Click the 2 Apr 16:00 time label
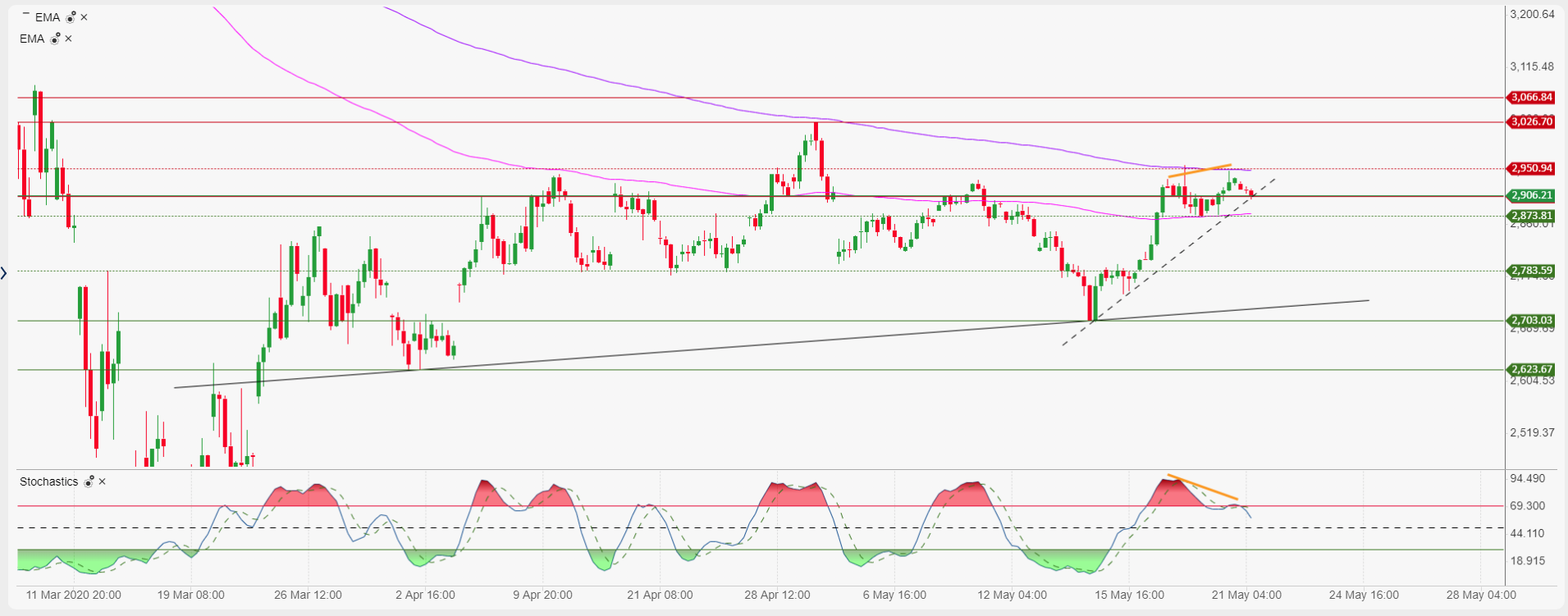The height and width of the screenshot is (616, 1568). click(425, 595)
